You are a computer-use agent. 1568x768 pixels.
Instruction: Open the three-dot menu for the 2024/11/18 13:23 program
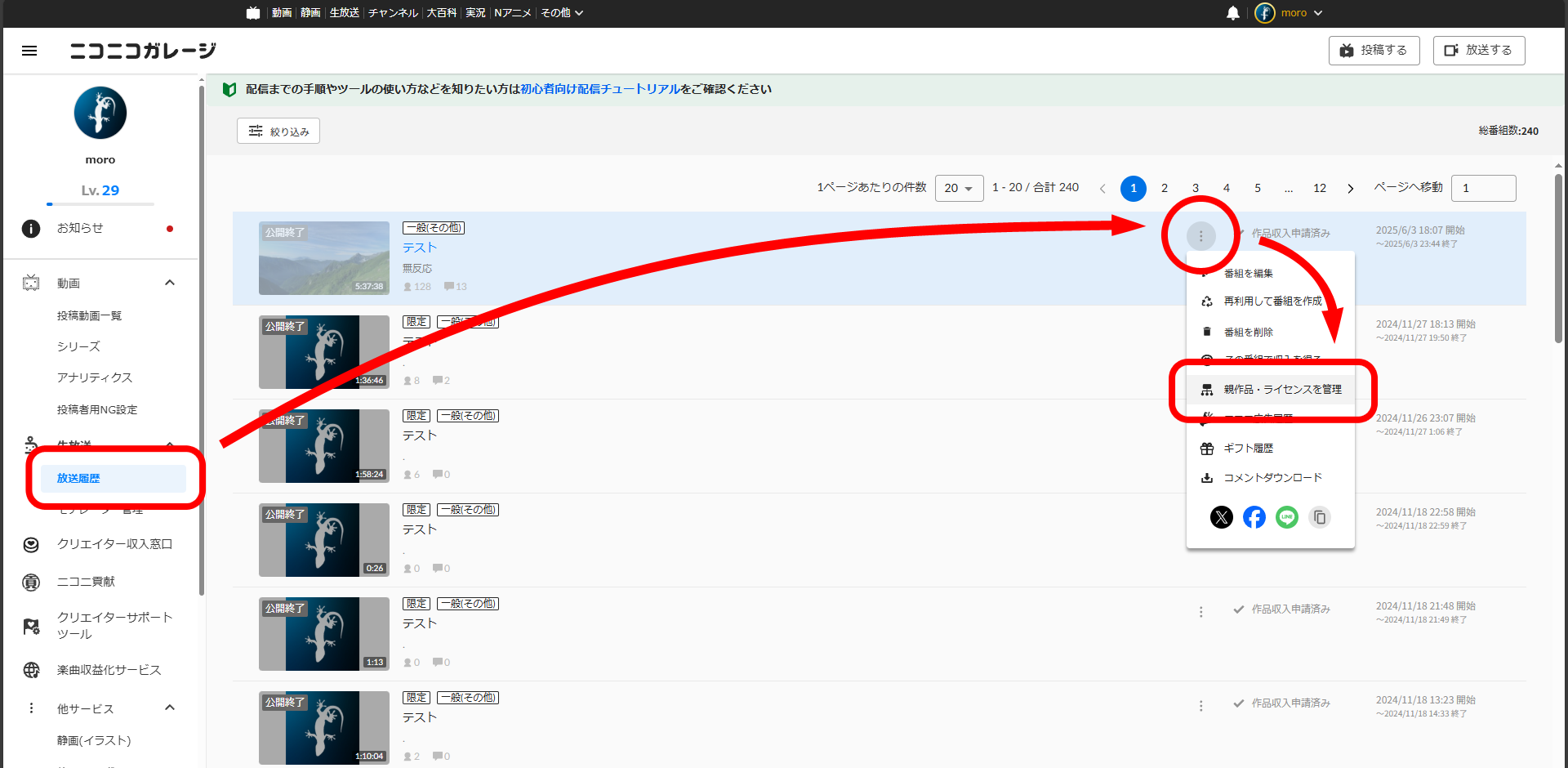pyautogui.click(x=1200, y=705)
